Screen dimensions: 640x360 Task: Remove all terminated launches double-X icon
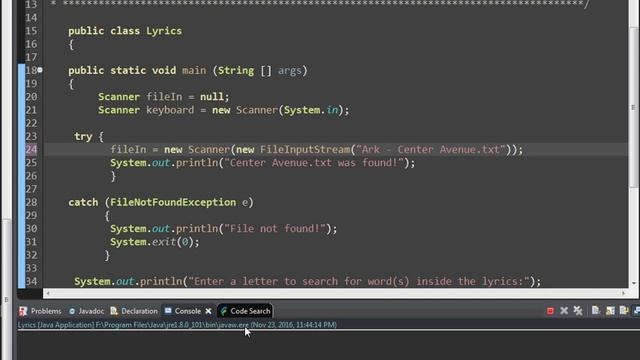578,311
